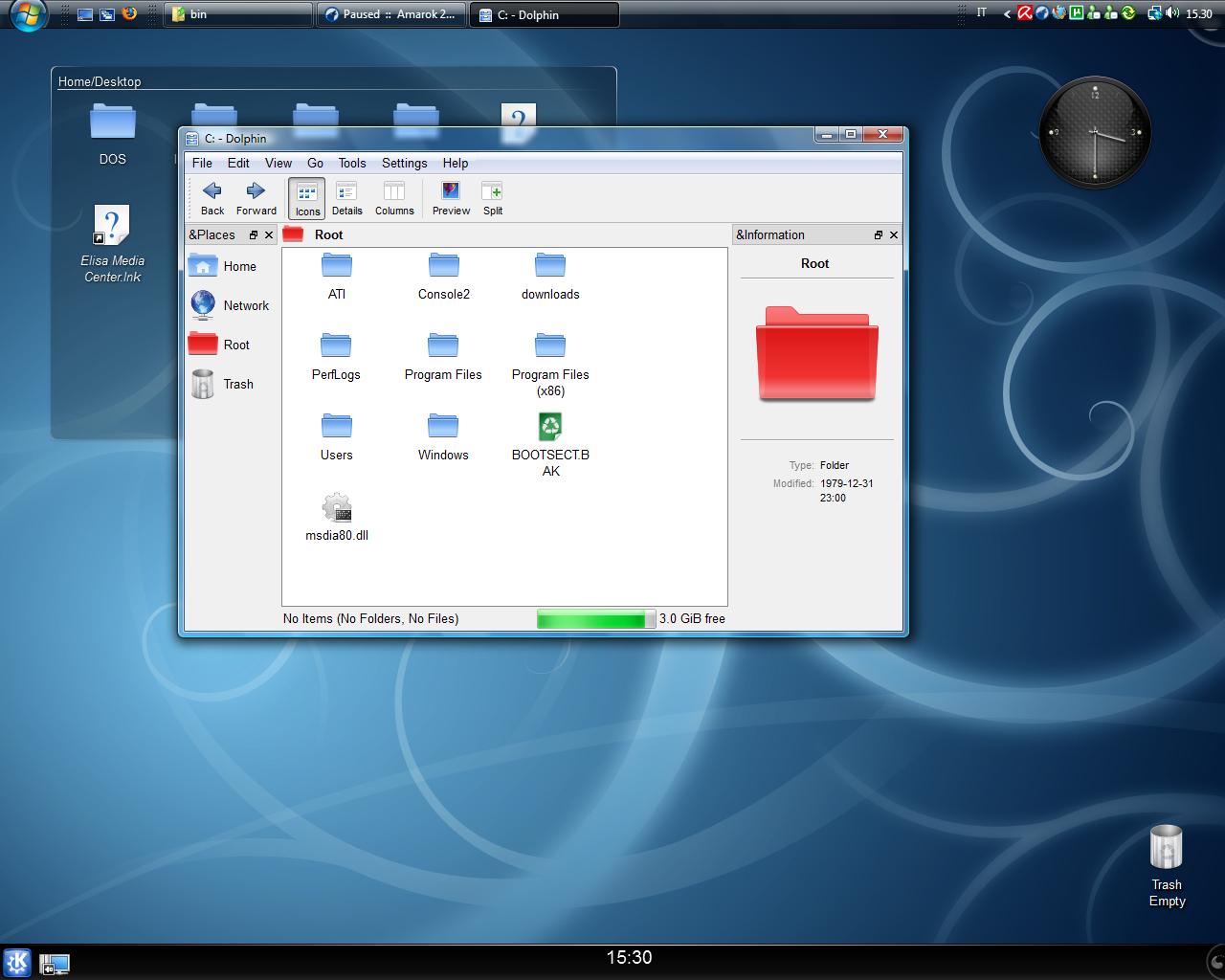Switch to the bin taskbar window
Image resolution: width=1225 pixels, height=980 pixels.
[238, 14]
